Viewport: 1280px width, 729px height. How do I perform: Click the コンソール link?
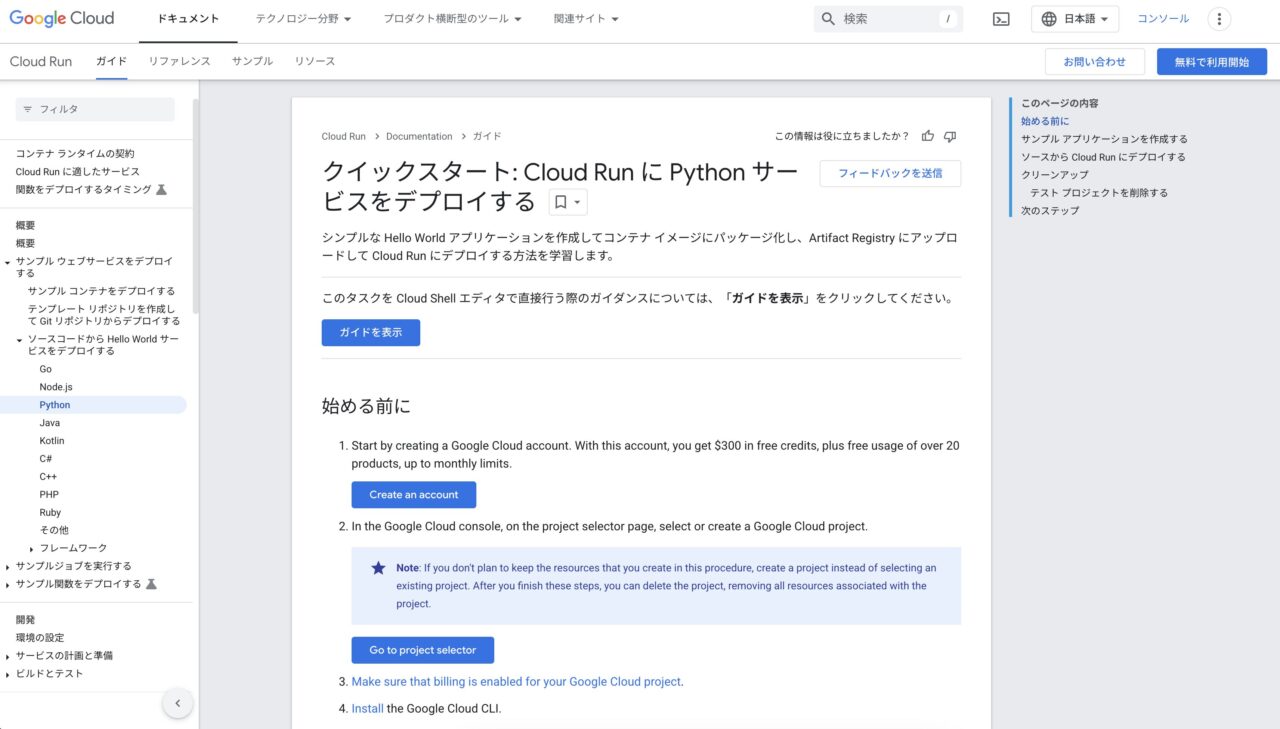(x=1163, y=19)
